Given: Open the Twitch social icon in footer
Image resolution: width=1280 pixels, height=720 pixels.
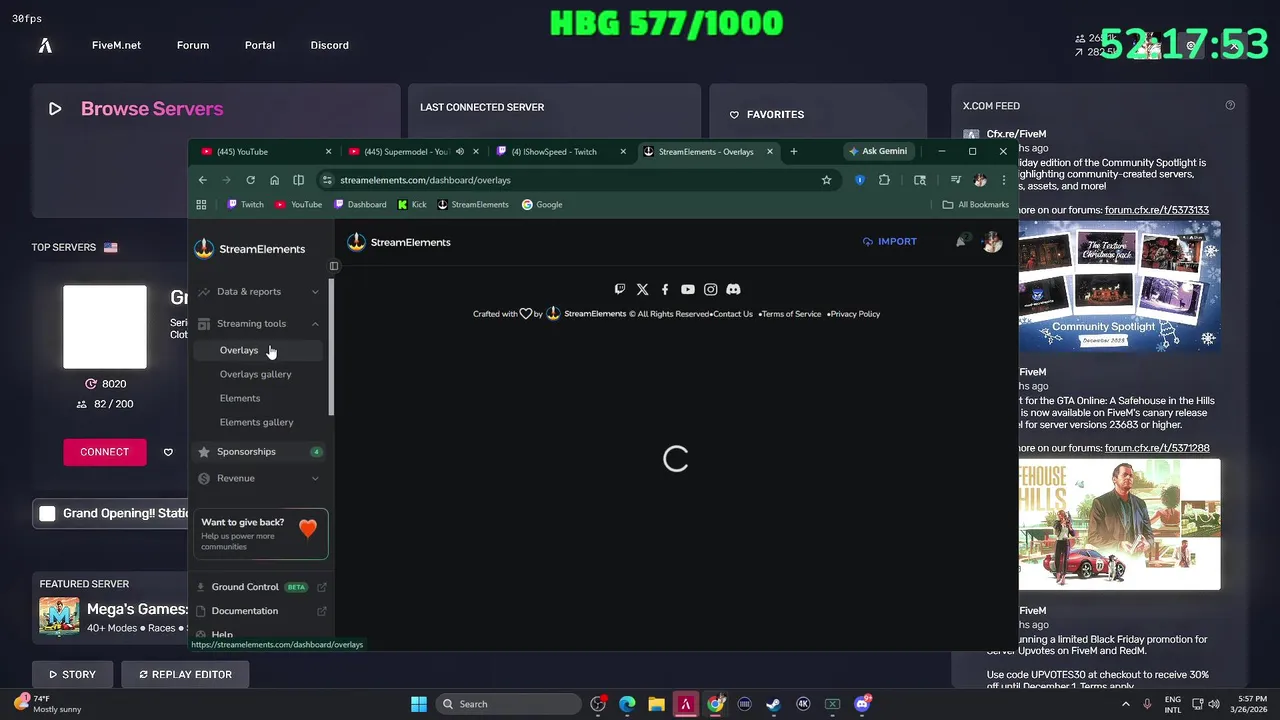Looking at the screenshot, I should 620,289.
